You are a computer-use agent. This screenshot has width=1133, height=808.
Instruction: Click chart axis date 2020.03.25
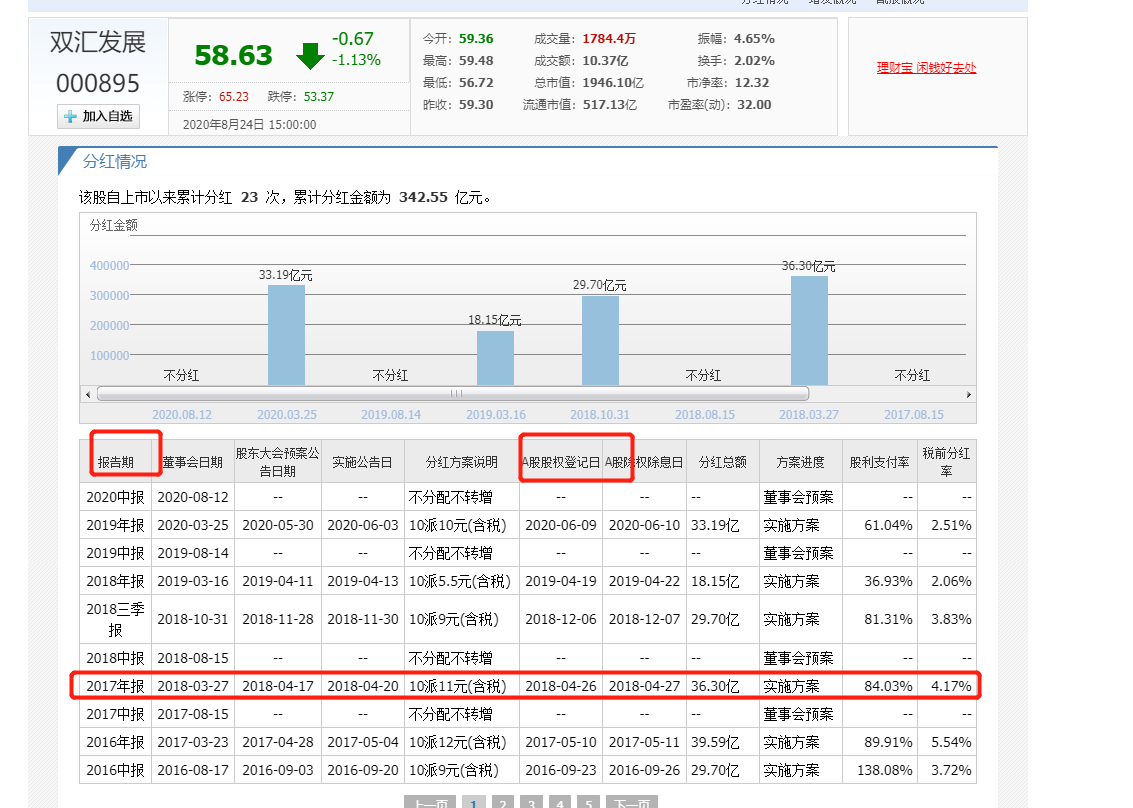(287, 415)
